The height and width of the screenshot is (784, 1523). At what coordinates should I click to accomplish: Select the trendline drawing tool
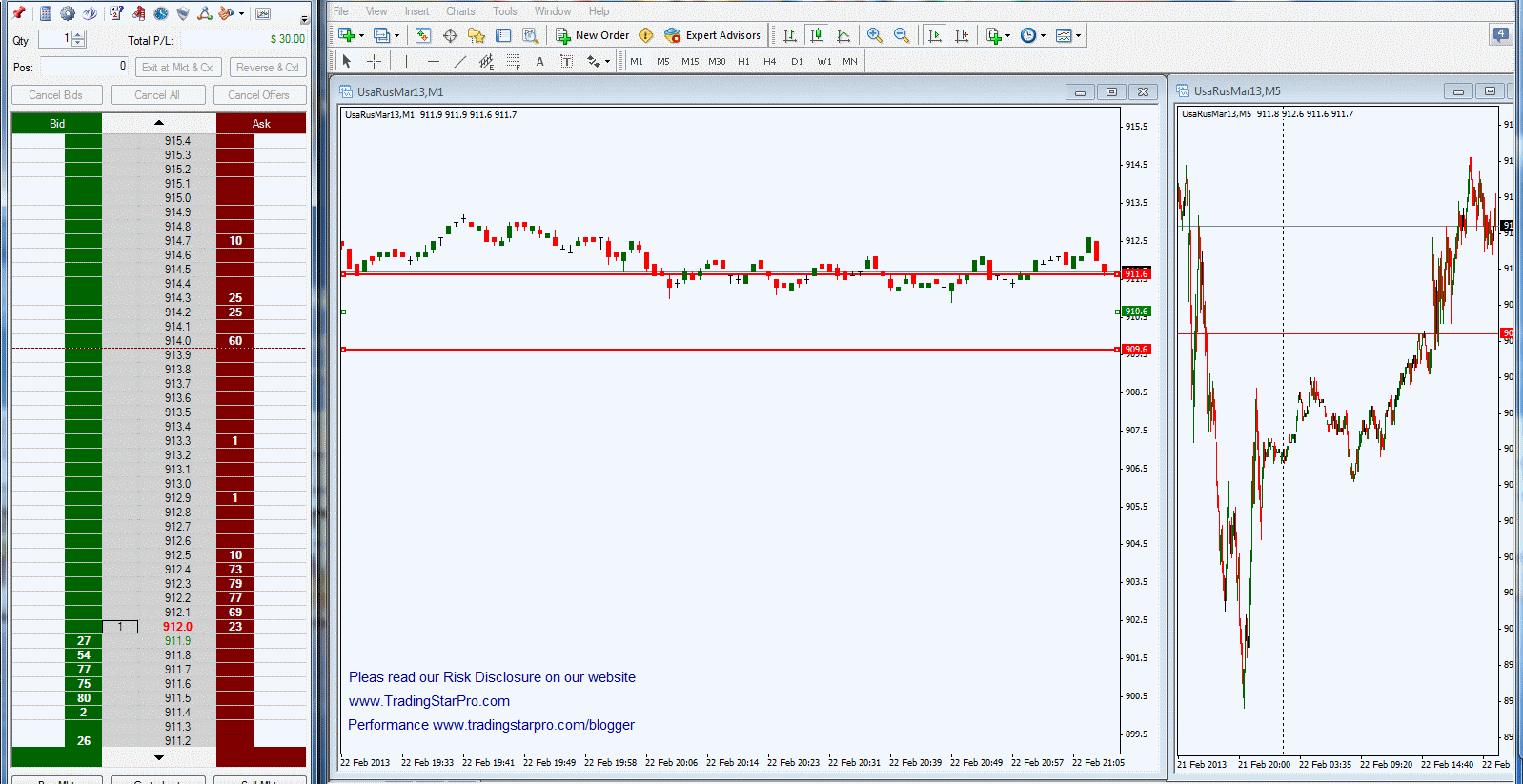[459, 61]
